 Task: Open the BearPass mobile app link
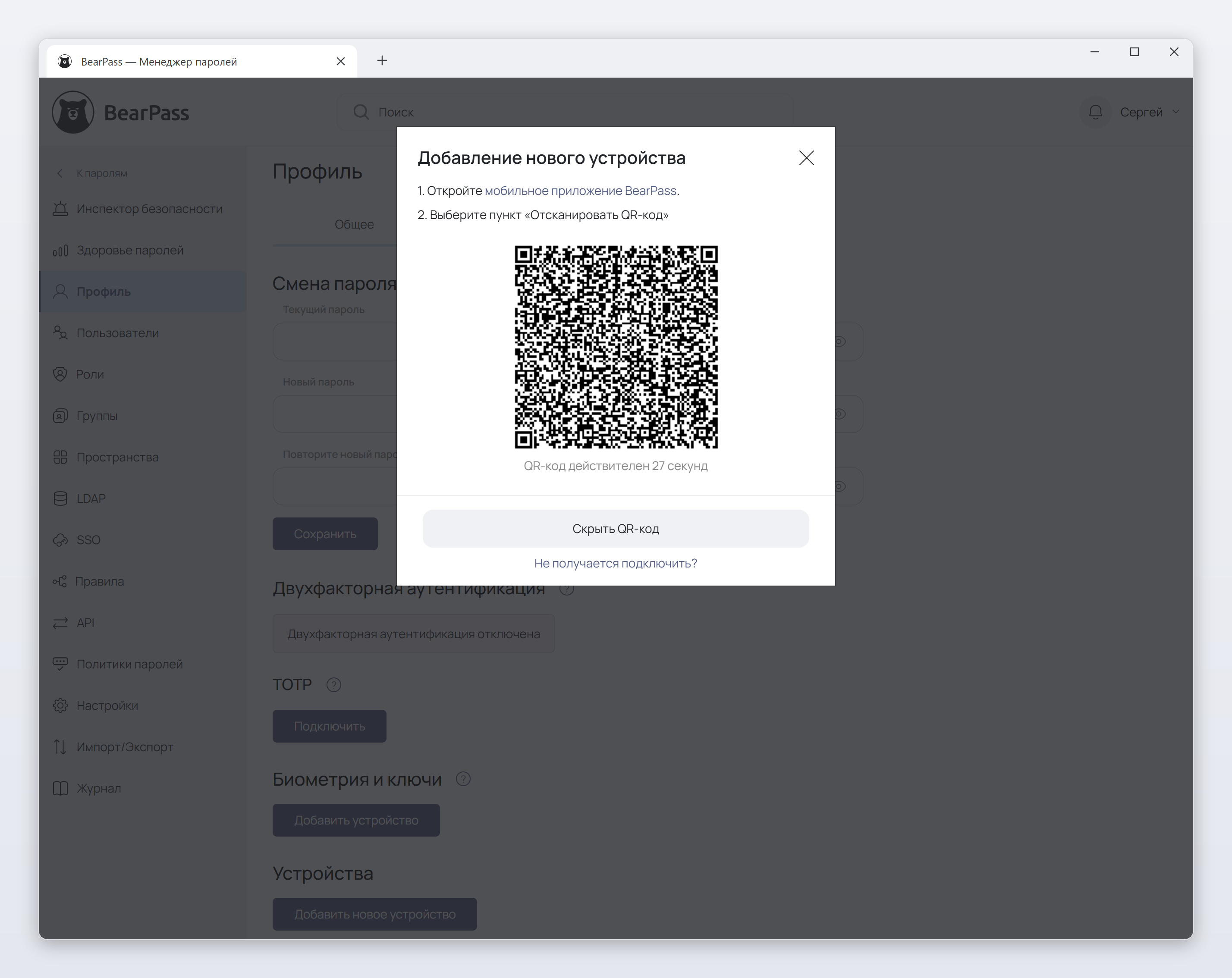[581, 191]
